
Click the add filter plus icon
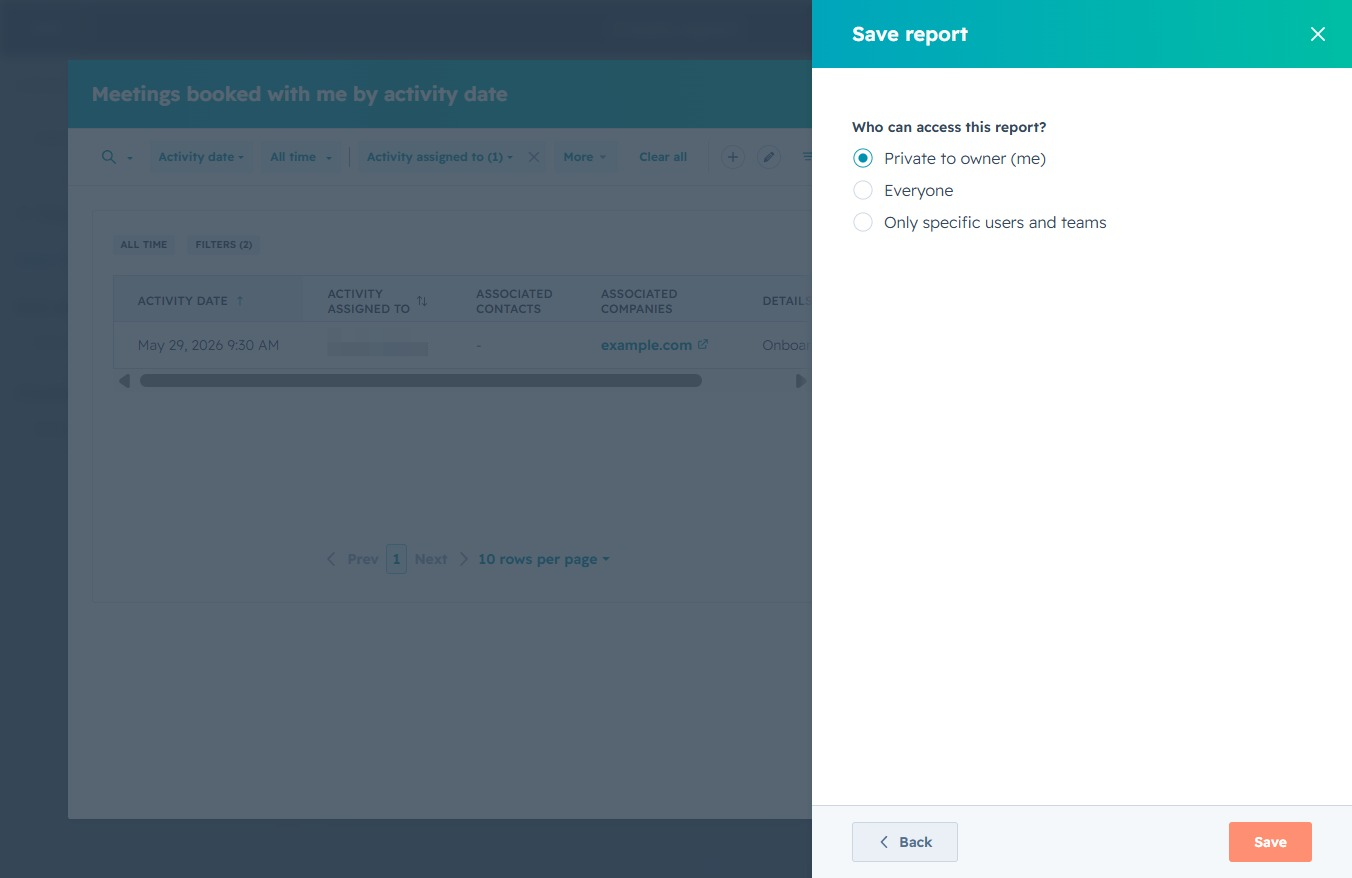(x=733, y=157)
